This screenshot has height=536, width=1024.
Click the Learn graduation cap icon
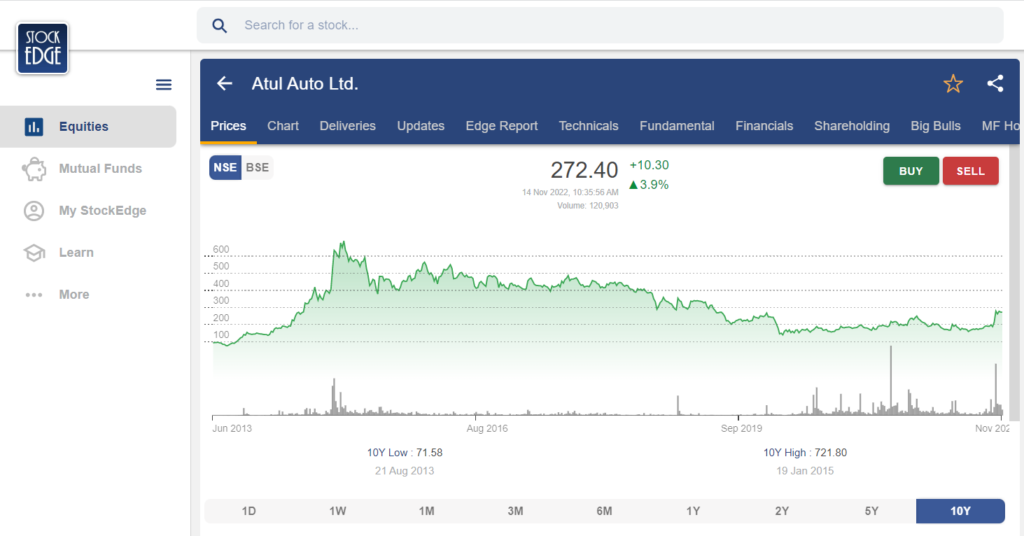(34, 253)
